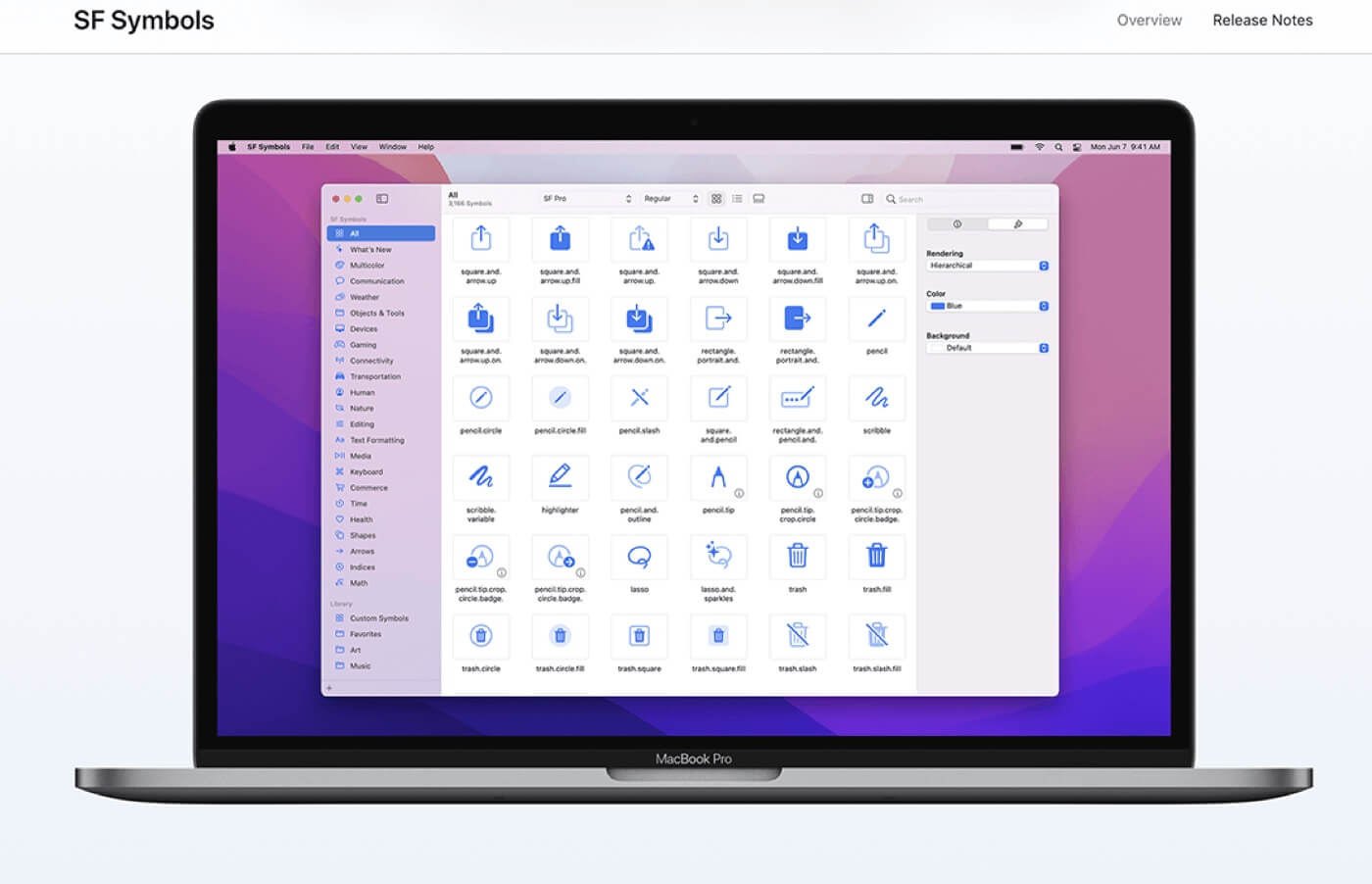Switch to grid view in toolbar

tap(716, 199)
